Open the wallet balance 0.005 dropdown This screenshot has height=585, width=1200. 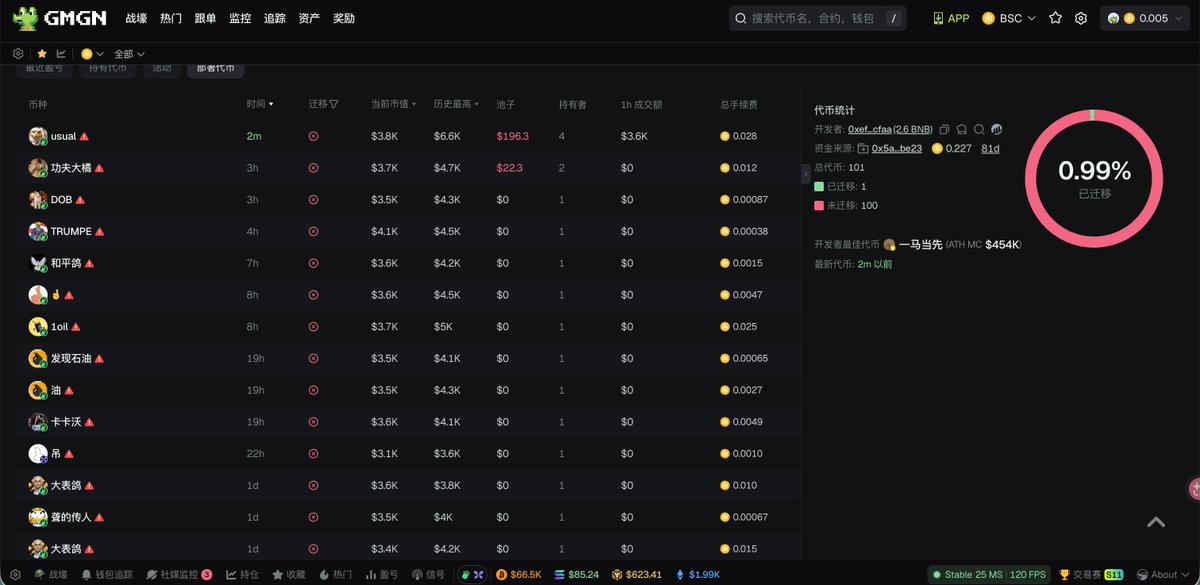[x=1145, y=18]
